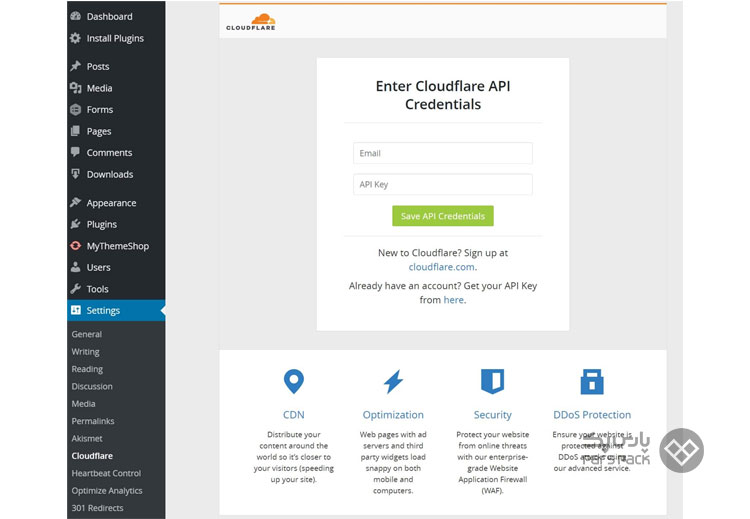Click the DDoS Protection lock icon
This screenshot has width=750, height=519.
click(x=592, y=381)
